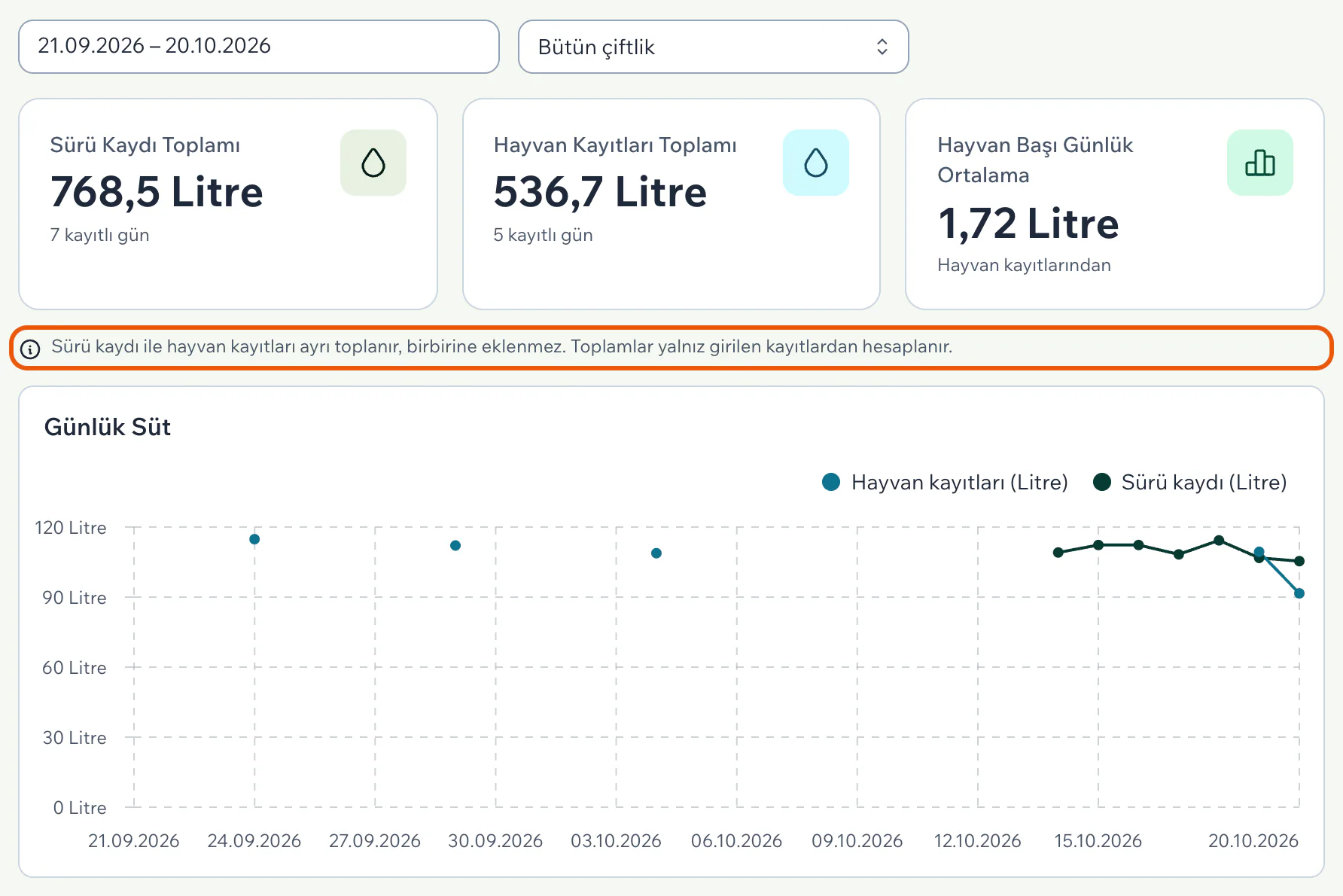The image size is (1343, 896).
Task: Select the lone animal records point after 03.10.2026
Action: point(656,553)
